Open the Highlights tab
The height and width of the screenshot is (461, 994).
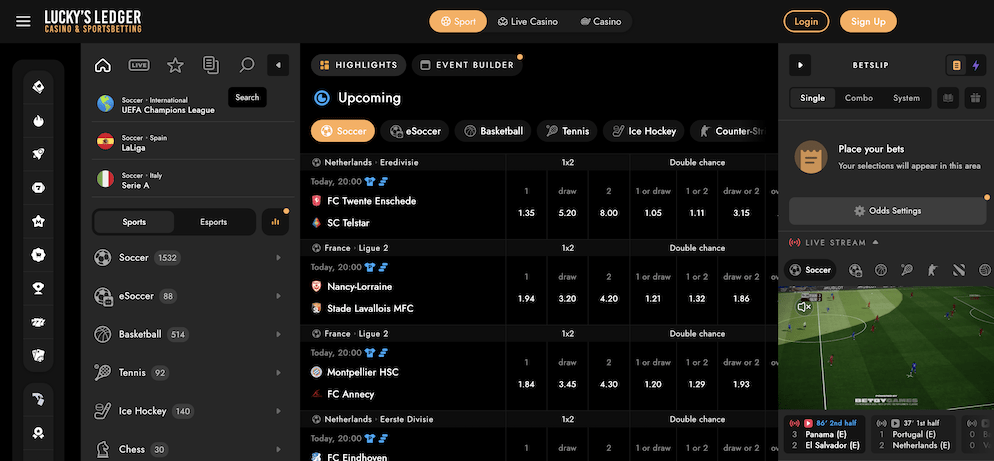(359, 65)
